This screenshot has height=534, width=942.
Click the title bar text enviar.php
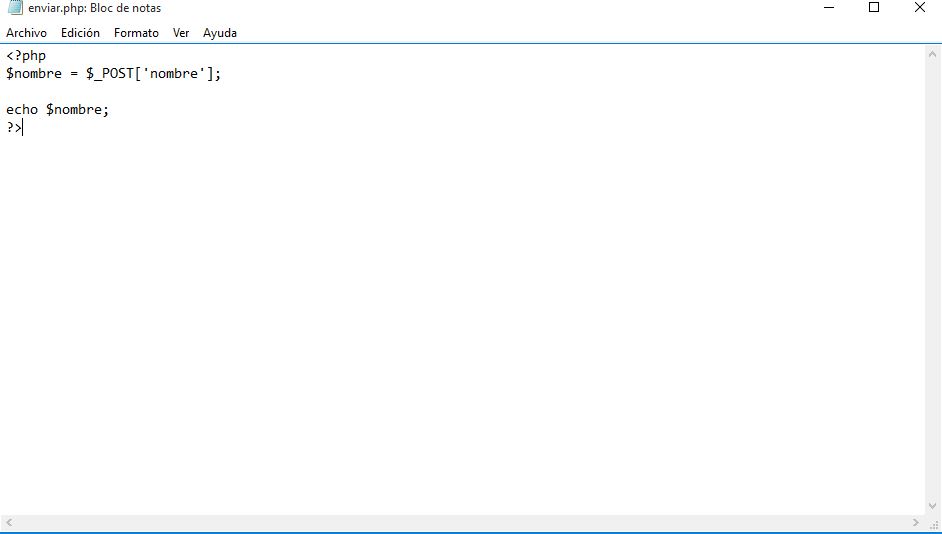(x=56, y=8)
